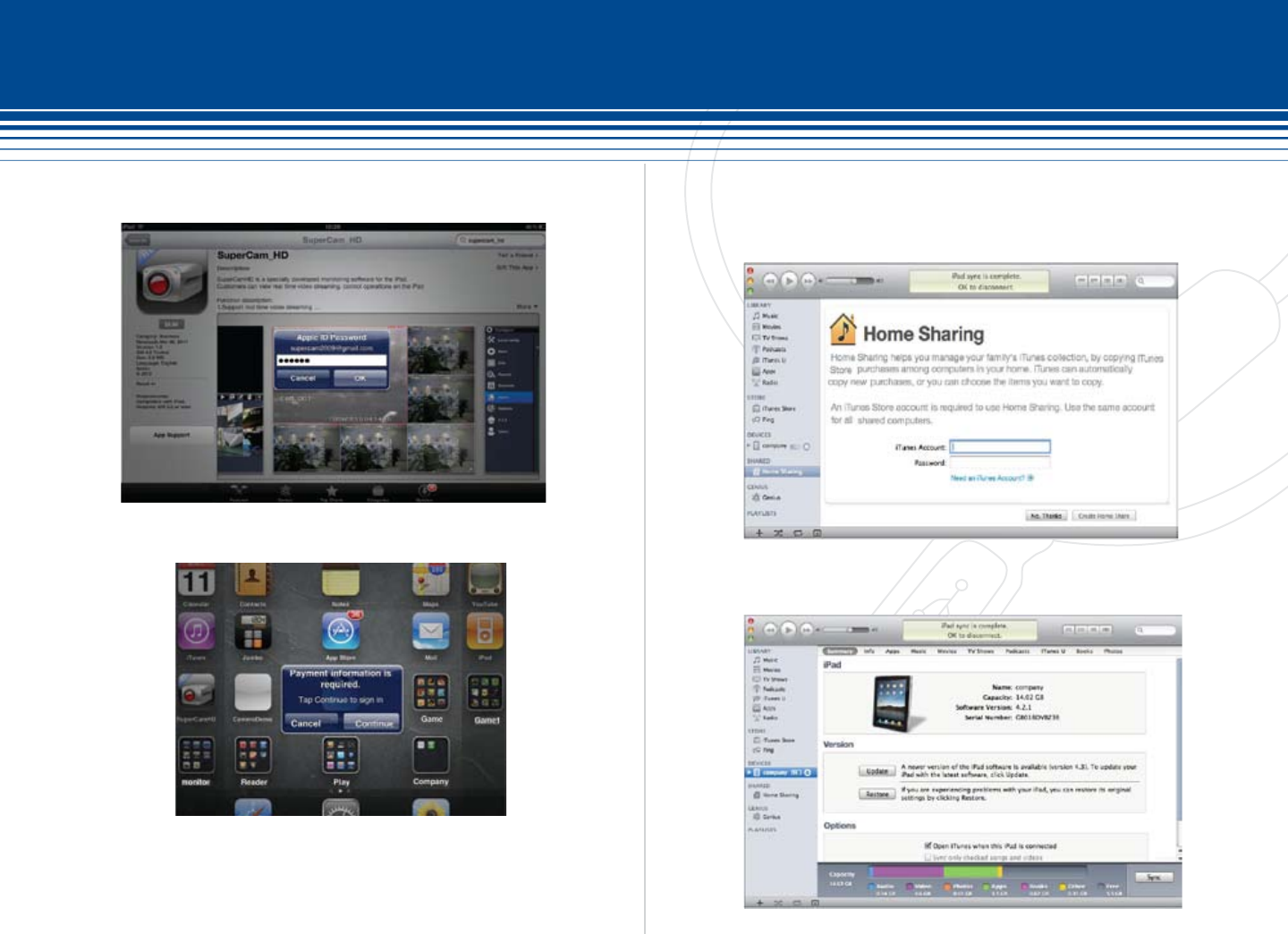Viewport: 1288px width, 934px height.
Task: Click search box in Home Sharing iTunes window
Action: 1154,281
